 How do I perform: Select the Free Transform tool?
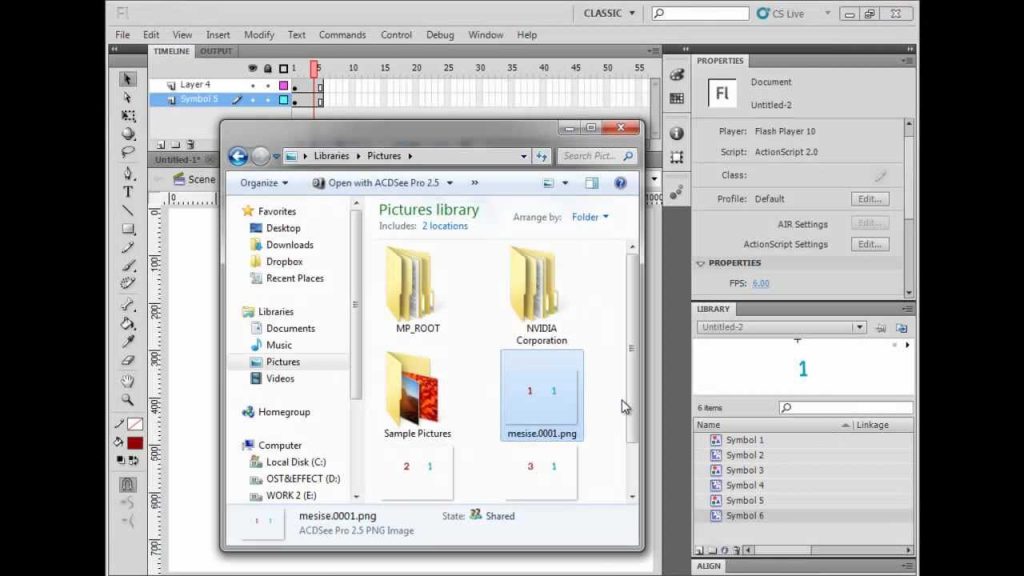click(x=128, y=116)
